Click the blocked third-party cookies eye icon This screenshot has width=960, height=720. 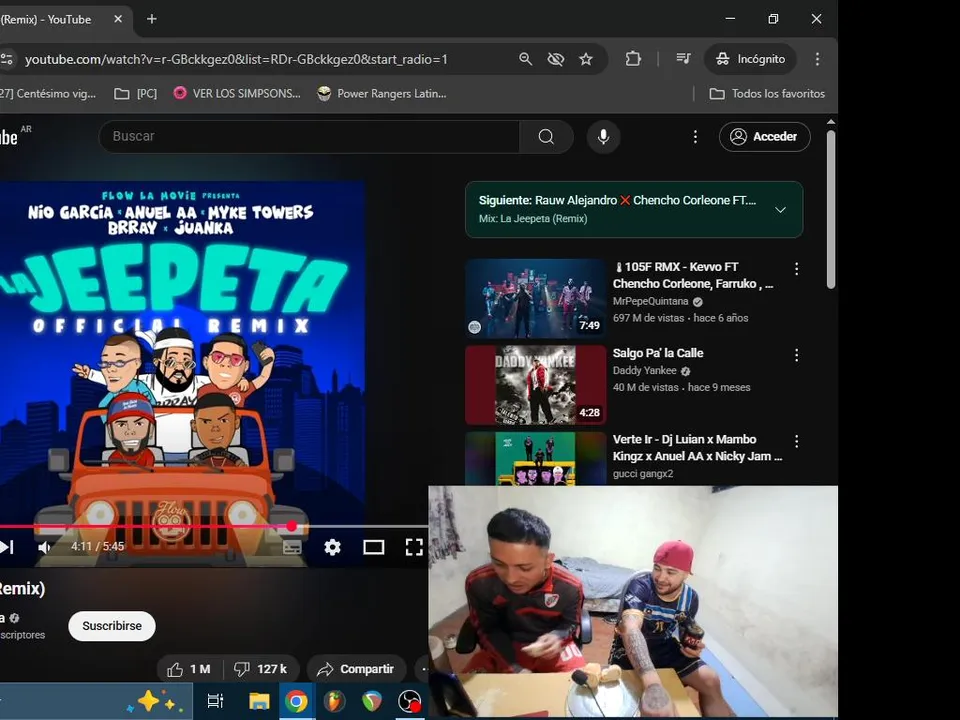(x=555, y=59)
